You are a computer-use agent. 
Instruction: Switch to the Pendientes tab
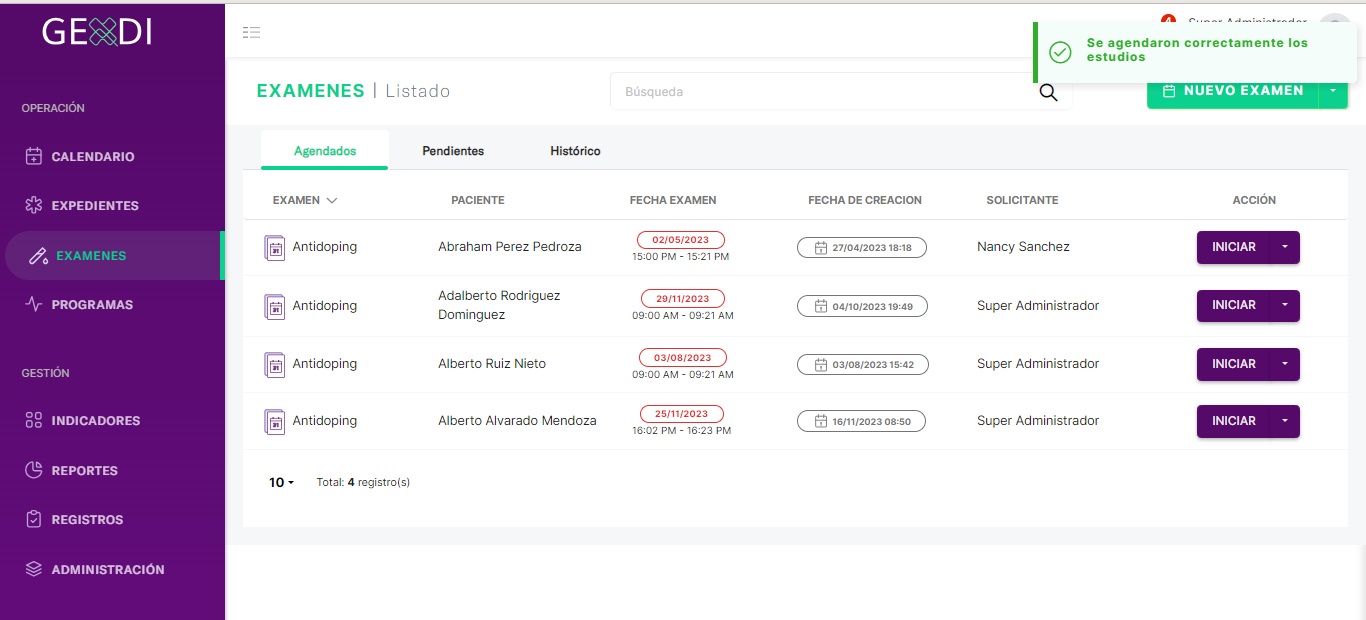(453, 151)
